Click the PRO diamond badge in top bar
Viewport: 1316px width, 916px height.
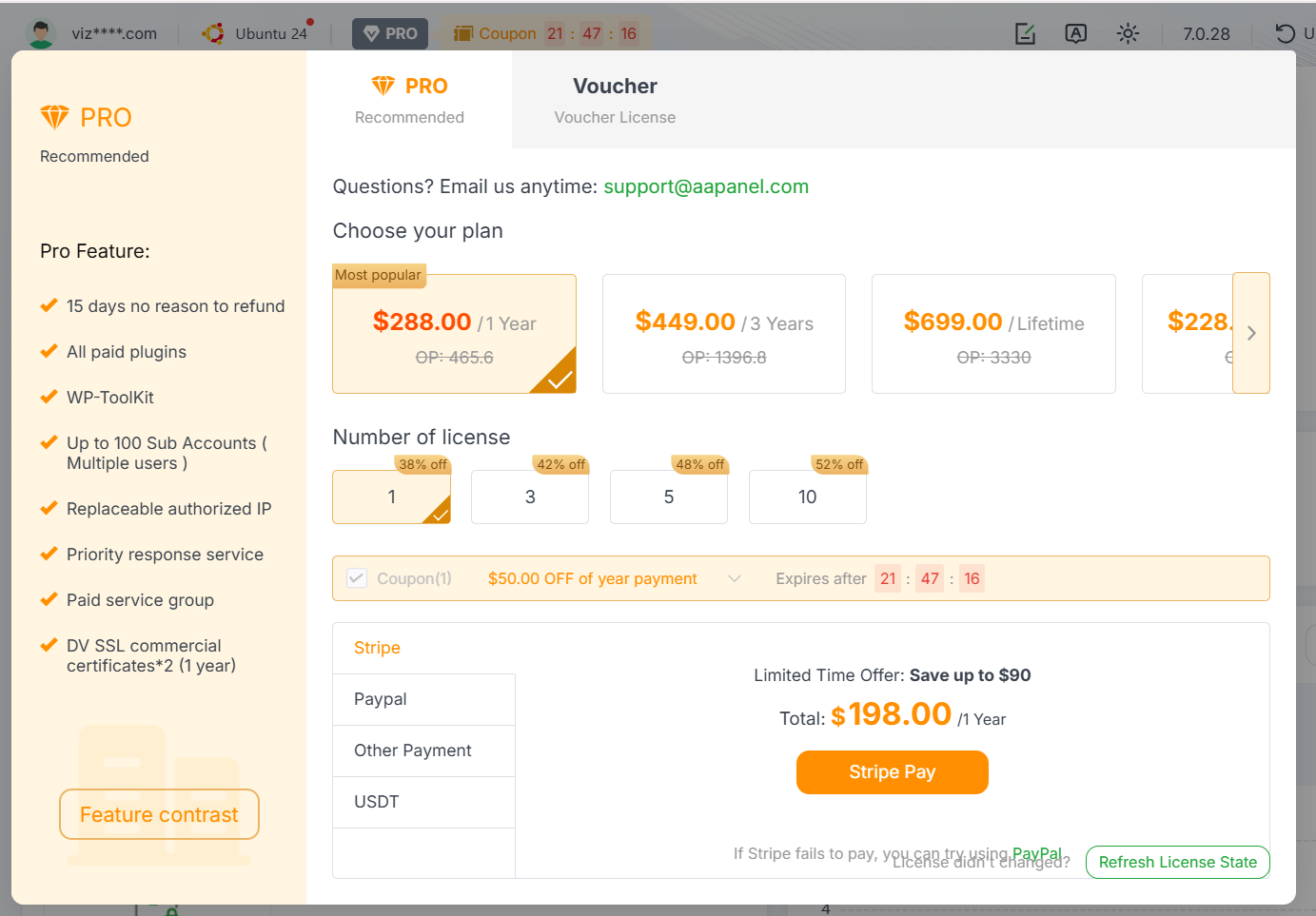[390, 33]
